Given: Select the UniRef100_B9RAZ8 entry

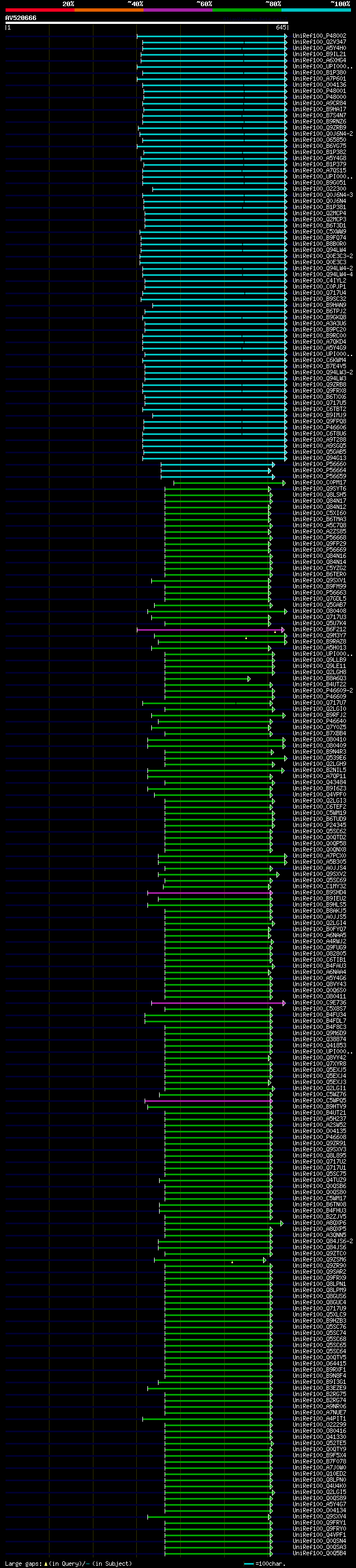Looking at the screenshot, I should [319, 641].
